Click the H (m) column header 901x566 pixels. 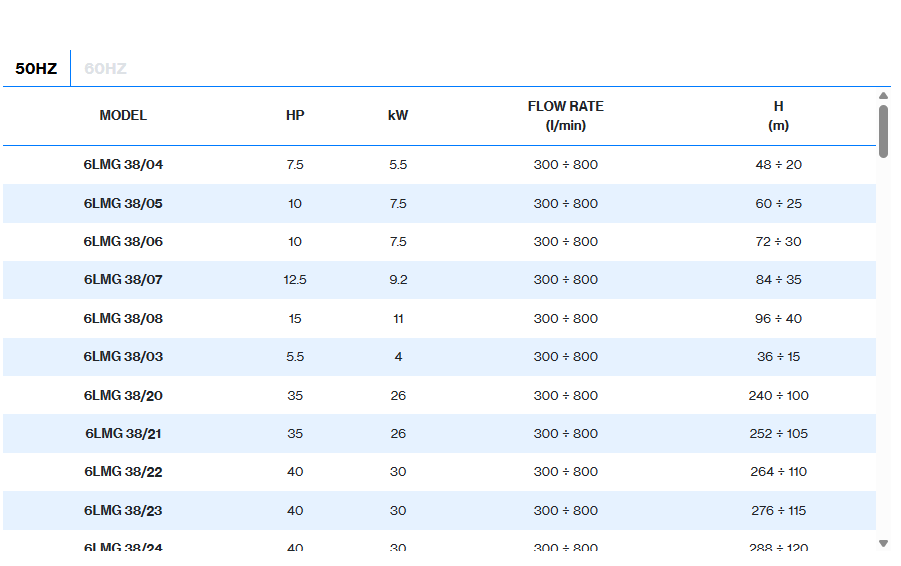pos(778,116)
